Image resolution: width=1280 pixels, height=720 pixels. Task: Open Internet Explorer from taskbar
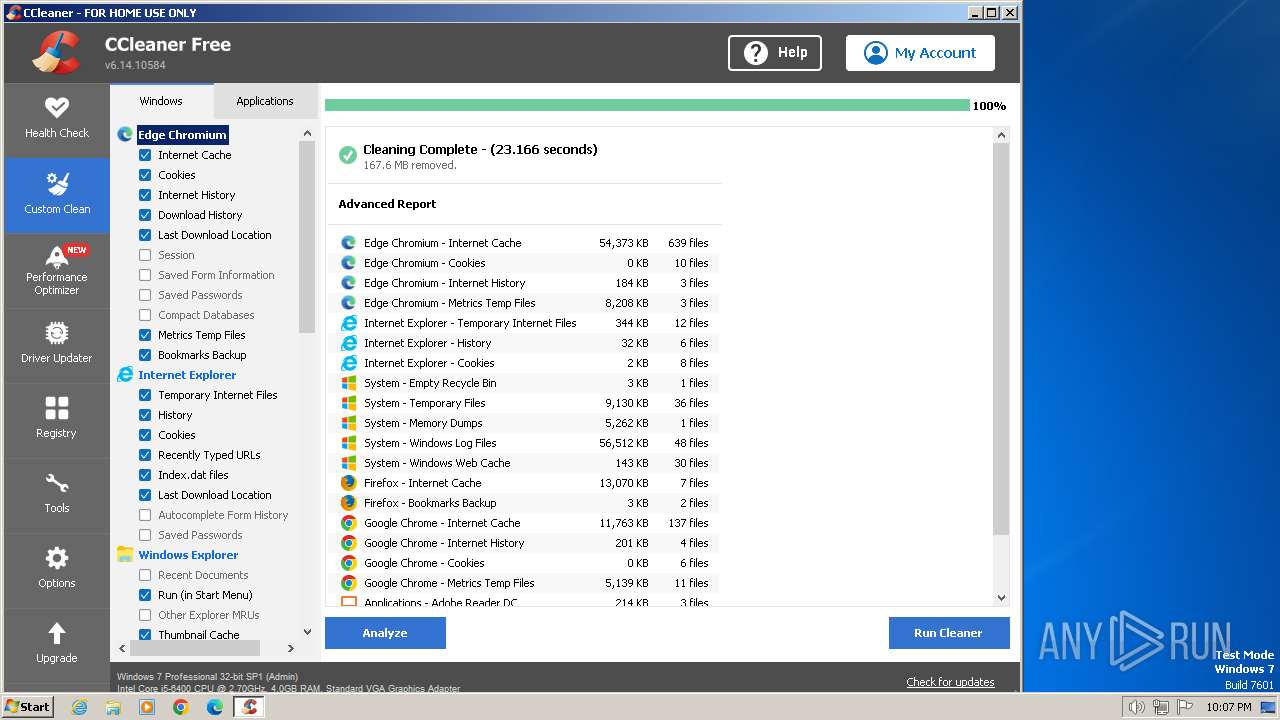[x=80, y=707]
